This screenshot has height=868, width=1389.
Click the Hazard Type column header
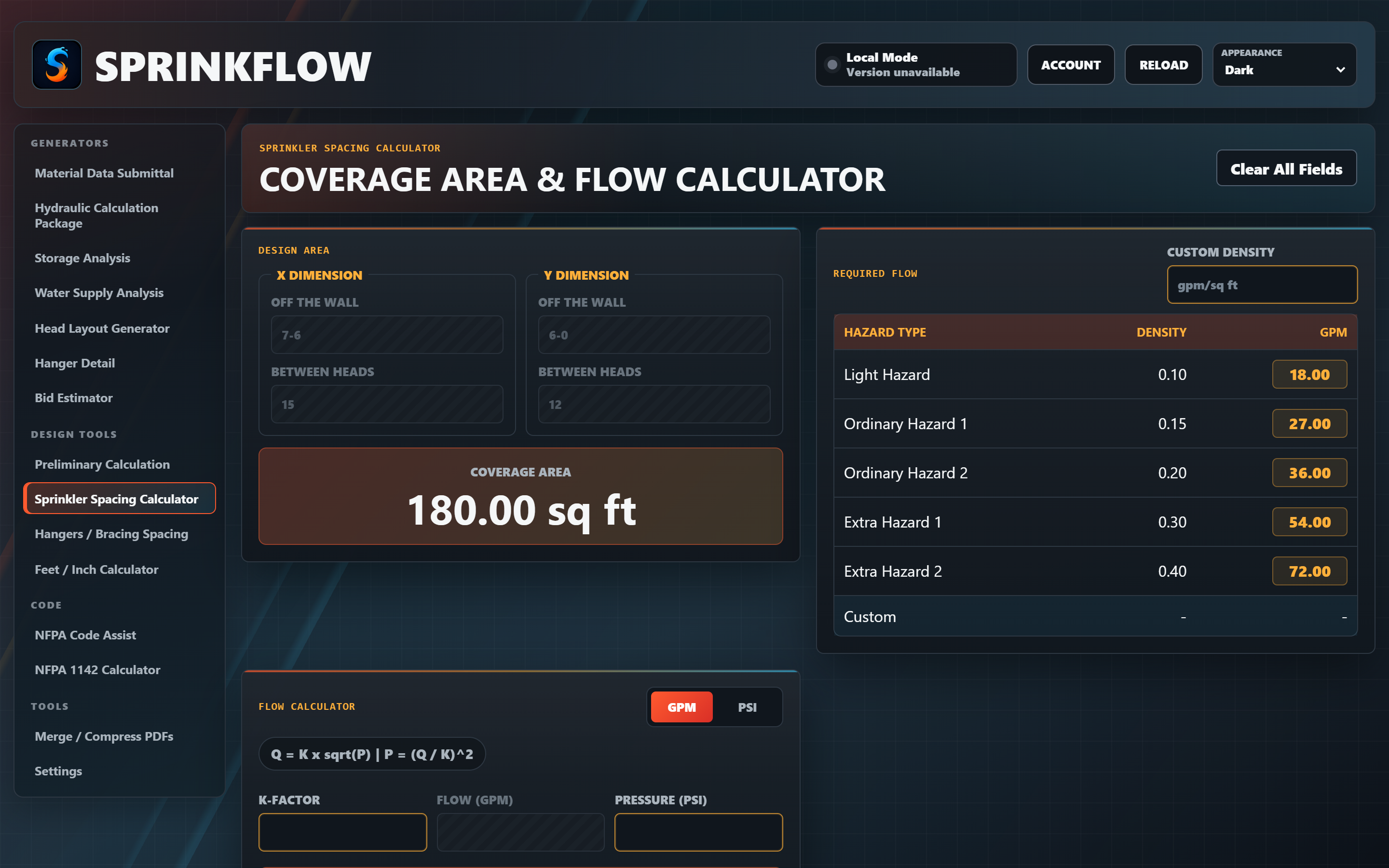(885, 332)
